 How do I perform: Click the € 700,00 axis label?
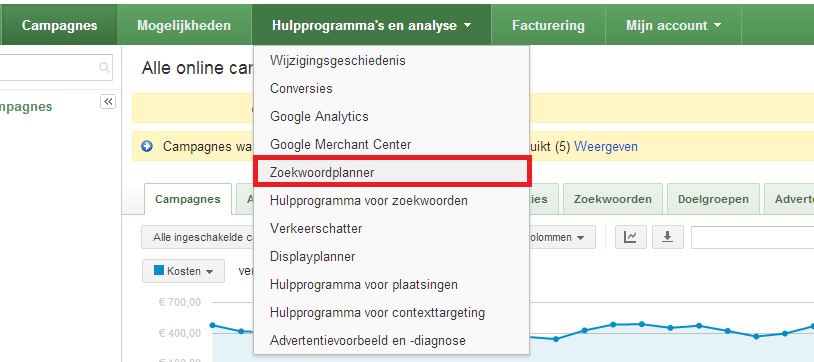(x=180, y=302)
